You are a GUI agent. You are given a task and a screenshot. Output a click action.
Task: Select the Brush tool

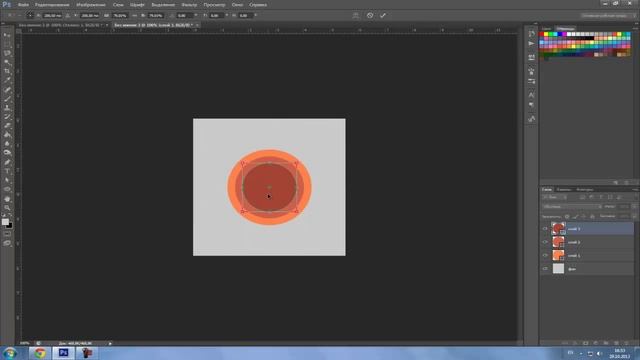point(7,99)
